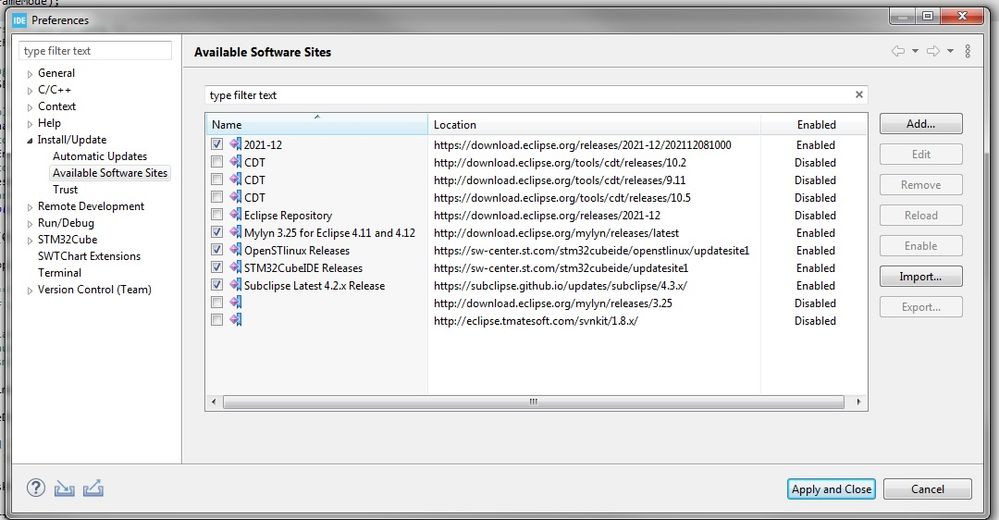
Task: Click the Import... button
Action: point(921,277)
